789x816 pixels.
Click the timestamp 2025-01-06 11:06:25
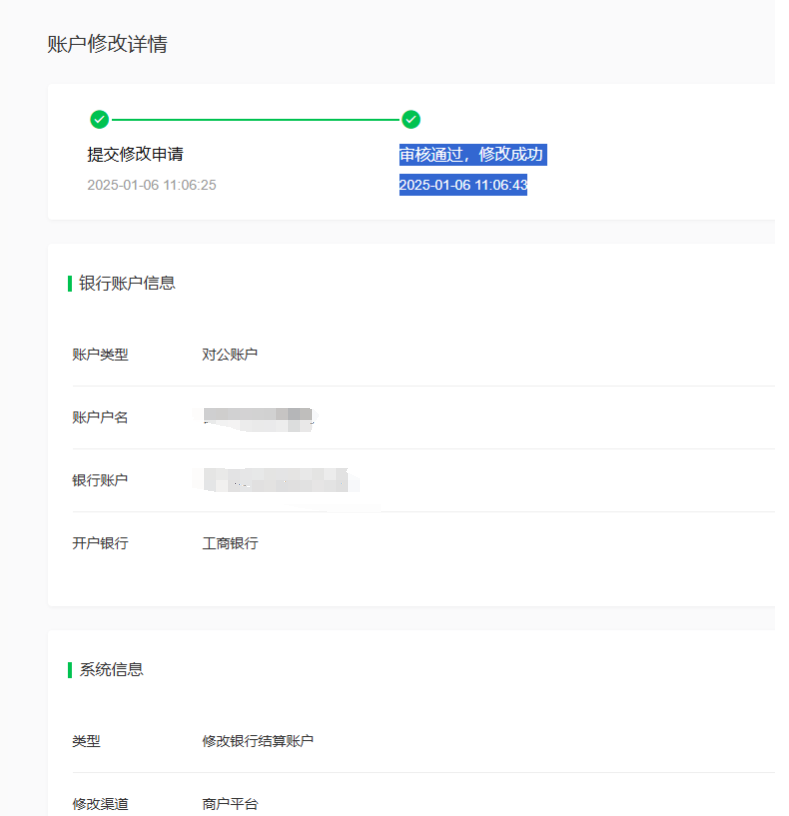pos(151,185)
